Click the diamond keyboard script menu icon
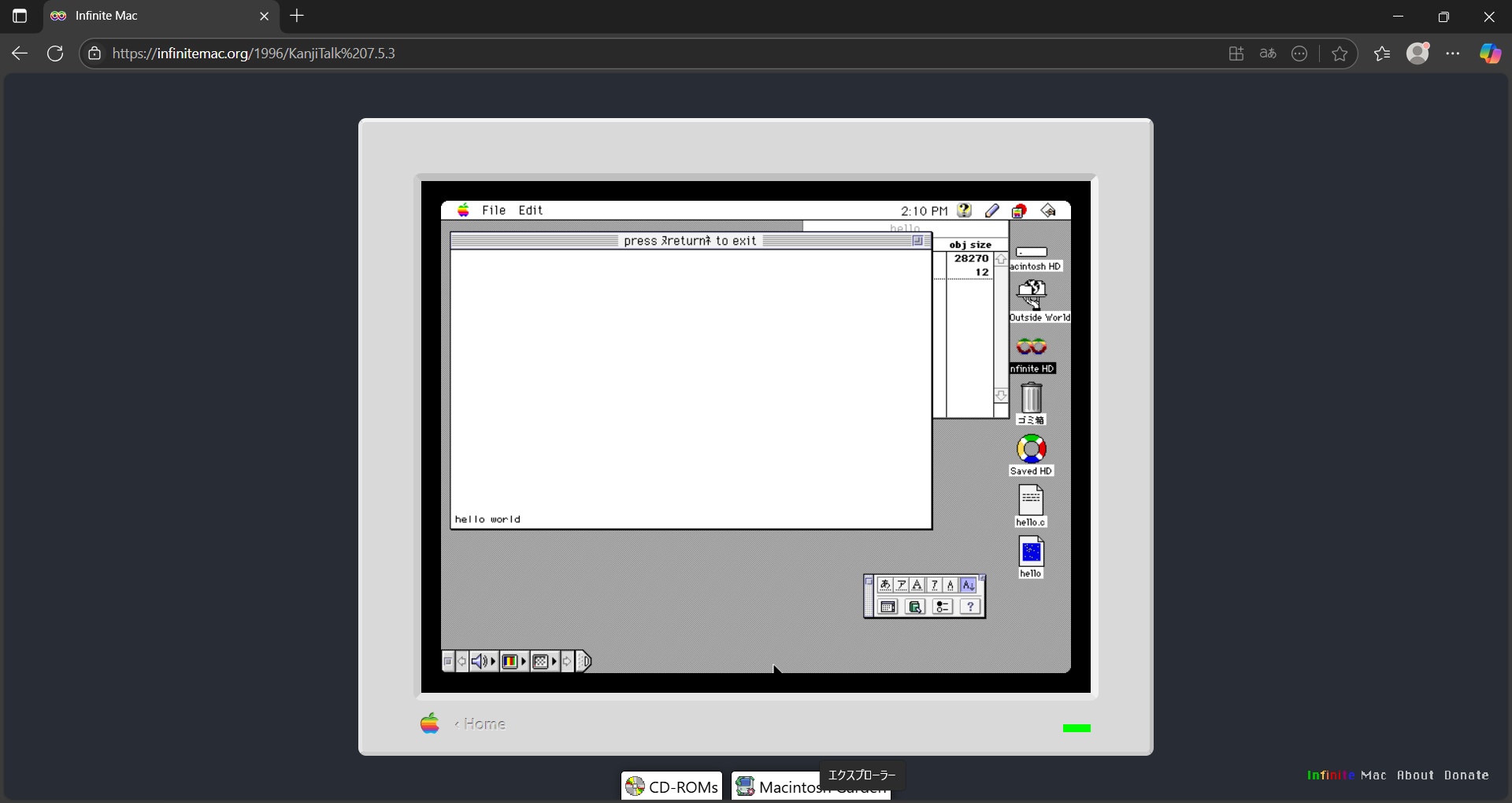 (1048, 210)
